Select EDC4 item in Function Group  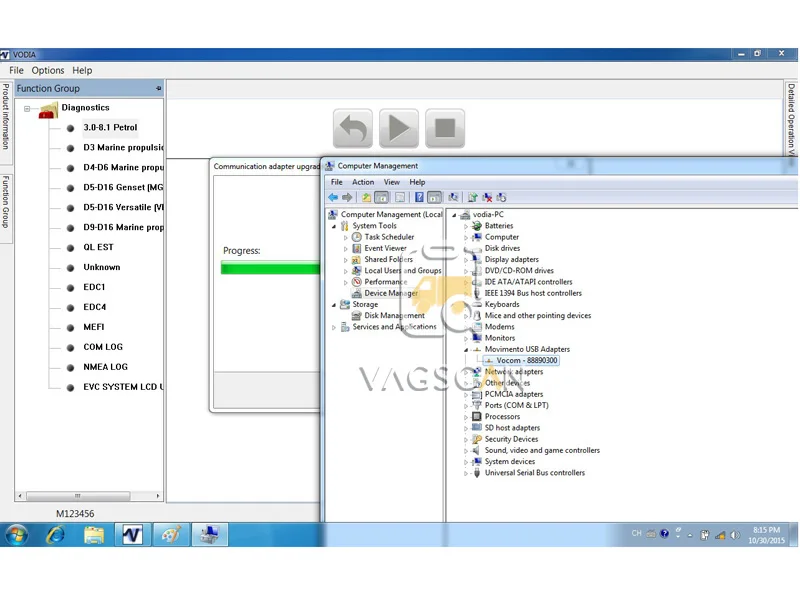click(x=95, y=307)
